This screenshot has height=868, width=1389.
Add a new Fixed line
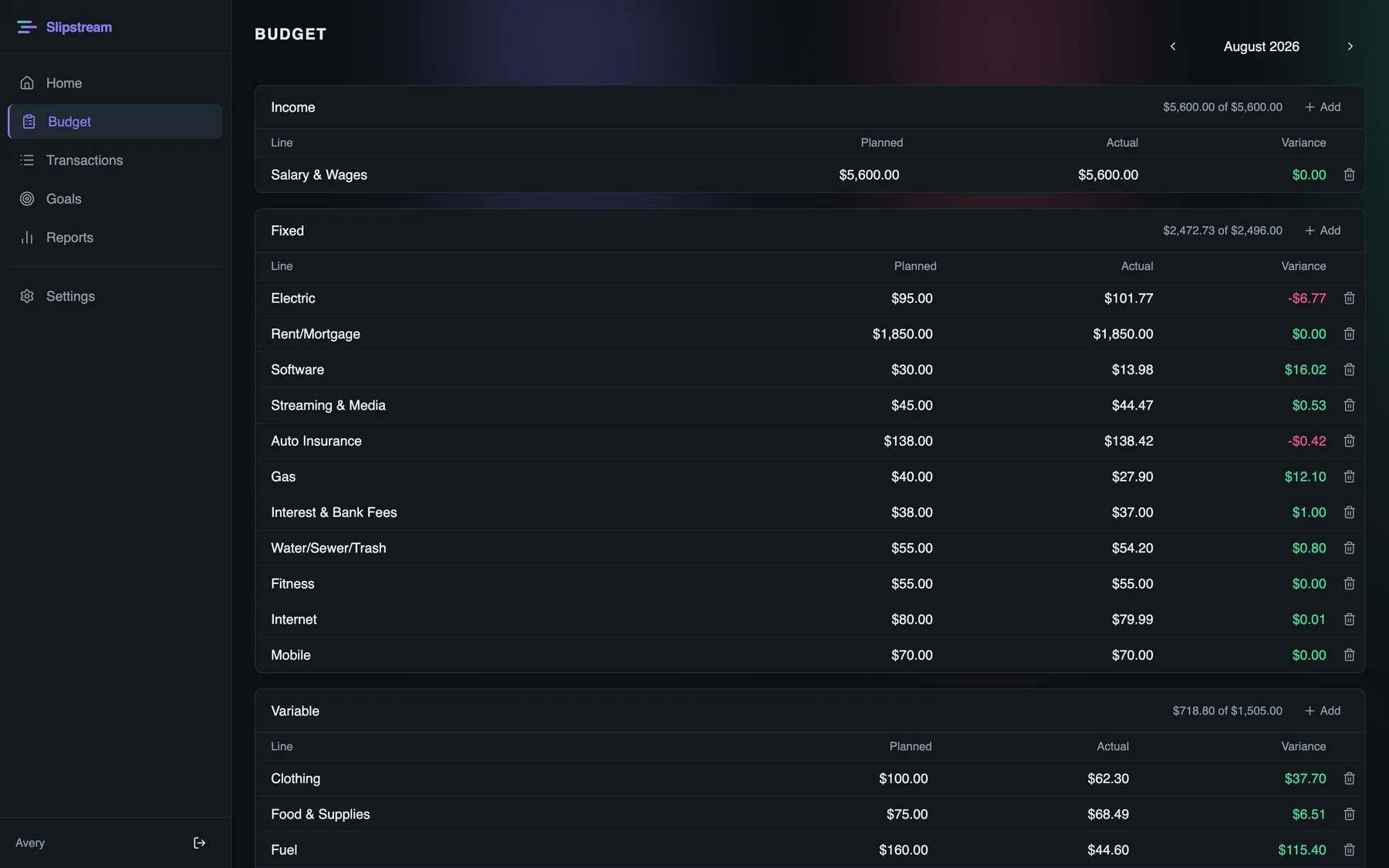[x=1323, y=231]
